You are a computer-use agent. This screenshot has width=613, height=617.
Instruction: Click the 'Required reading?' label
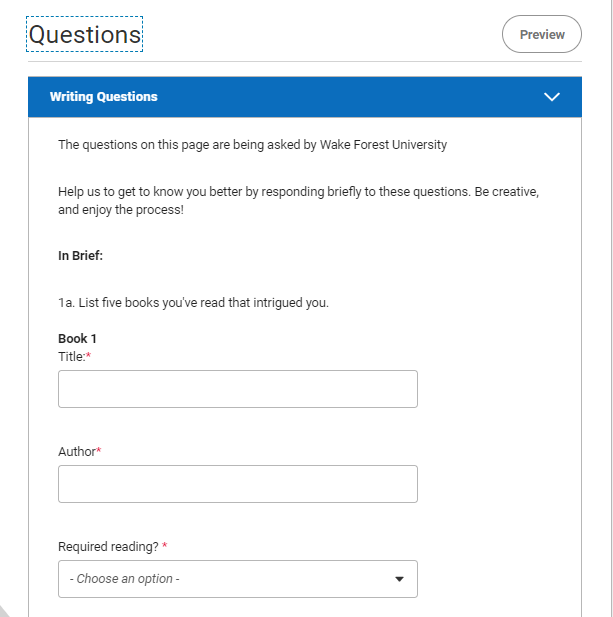(x=108, y=547)
